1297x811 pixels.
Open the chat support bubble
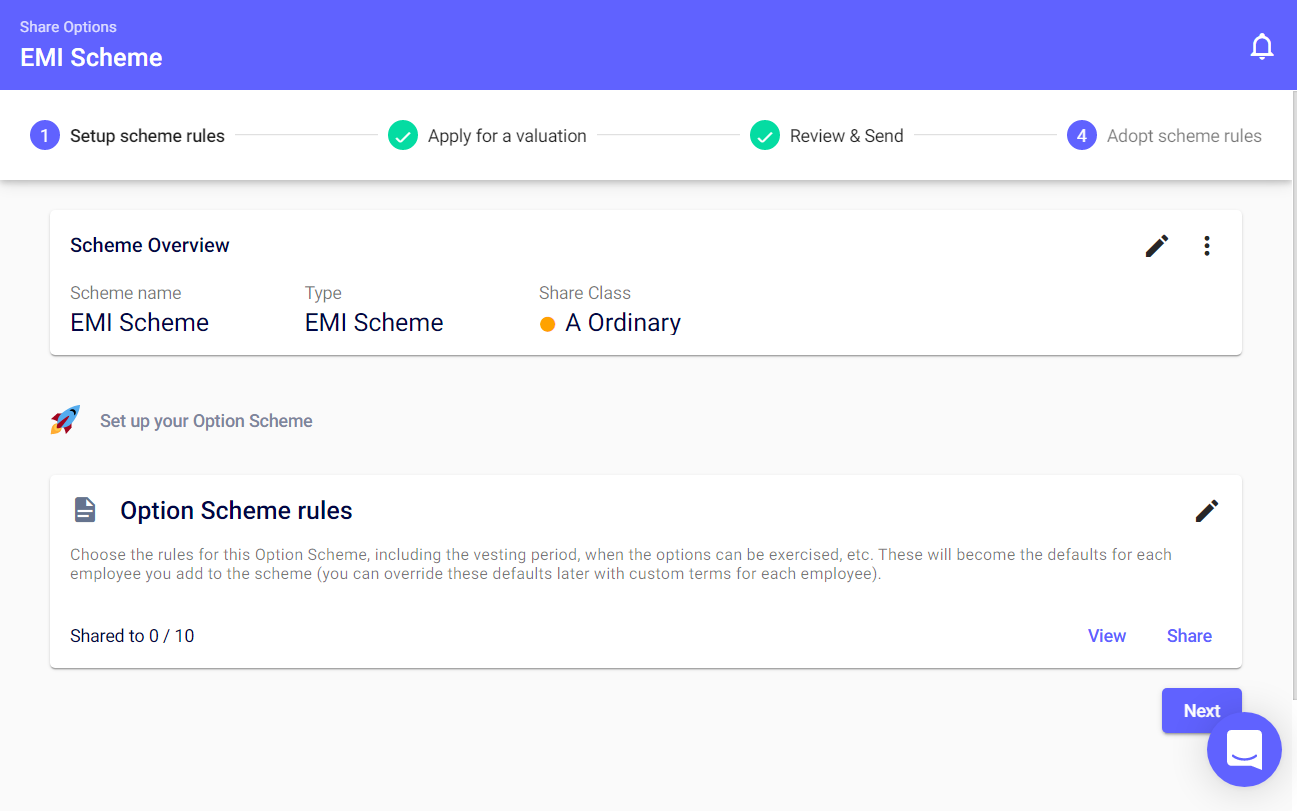pyautogui.click(x=1244, y=749)
